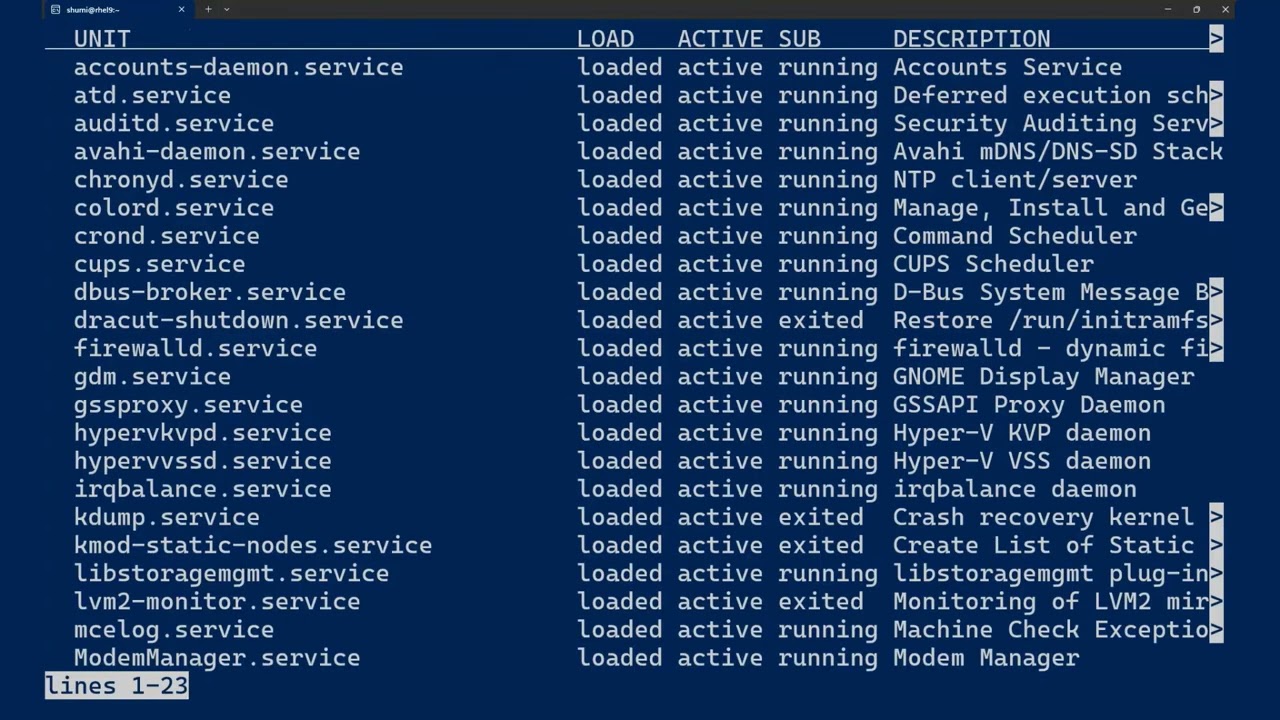Open a new terminal tab with the plus button
Image resolution: width=1280 pixels, height=720 pixels.
click(208, 9)
